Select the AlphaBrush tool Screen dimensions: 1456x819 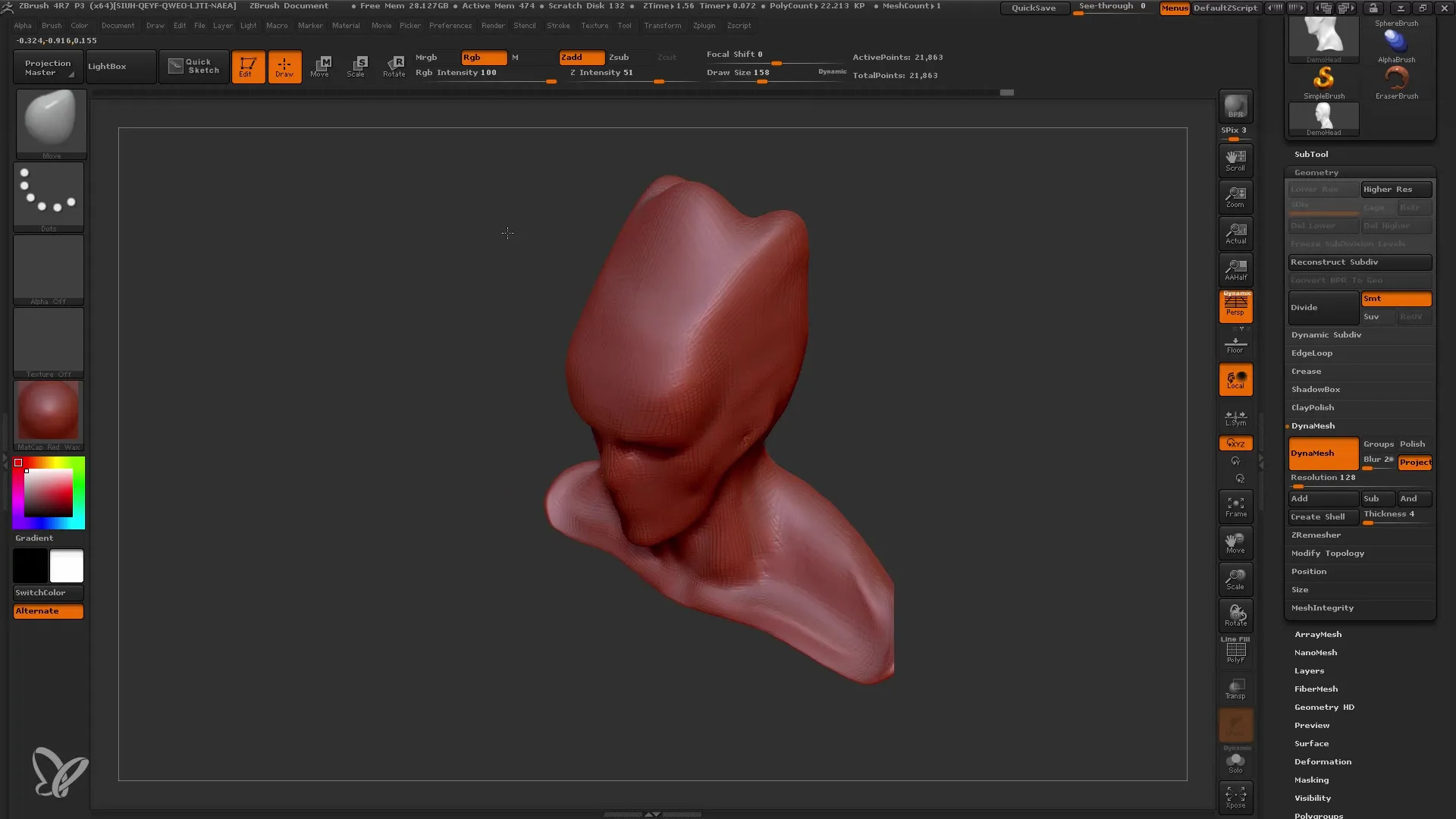point(1397,46)
